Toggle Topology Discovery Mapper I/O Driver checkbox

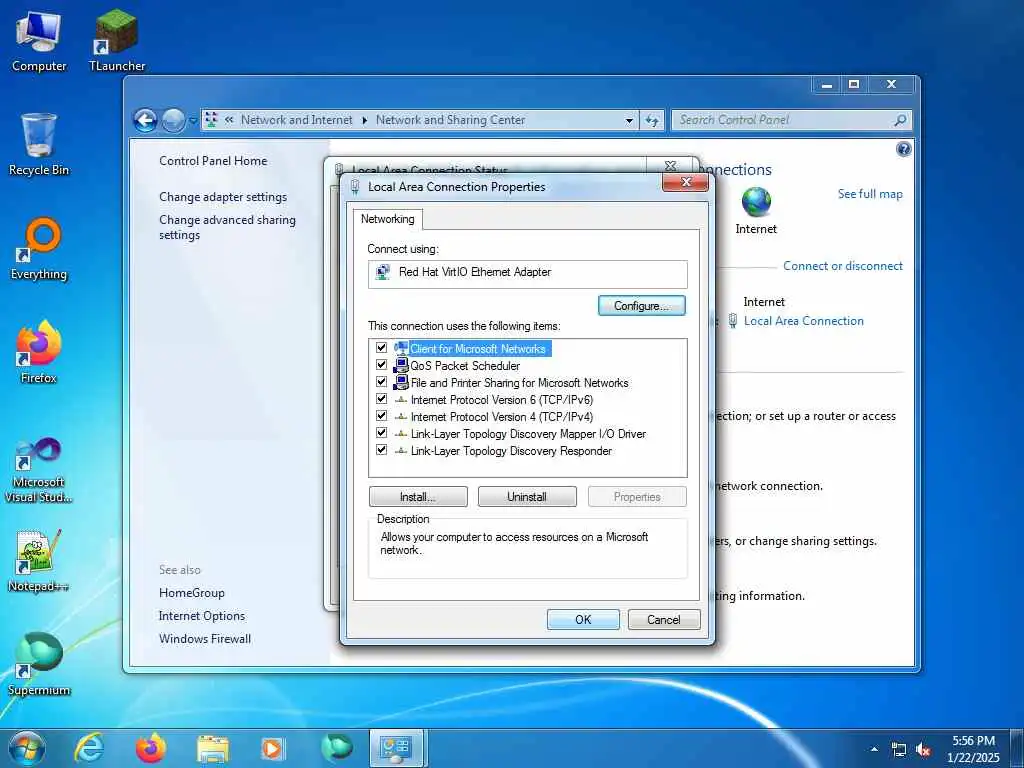tap(381, 433)
